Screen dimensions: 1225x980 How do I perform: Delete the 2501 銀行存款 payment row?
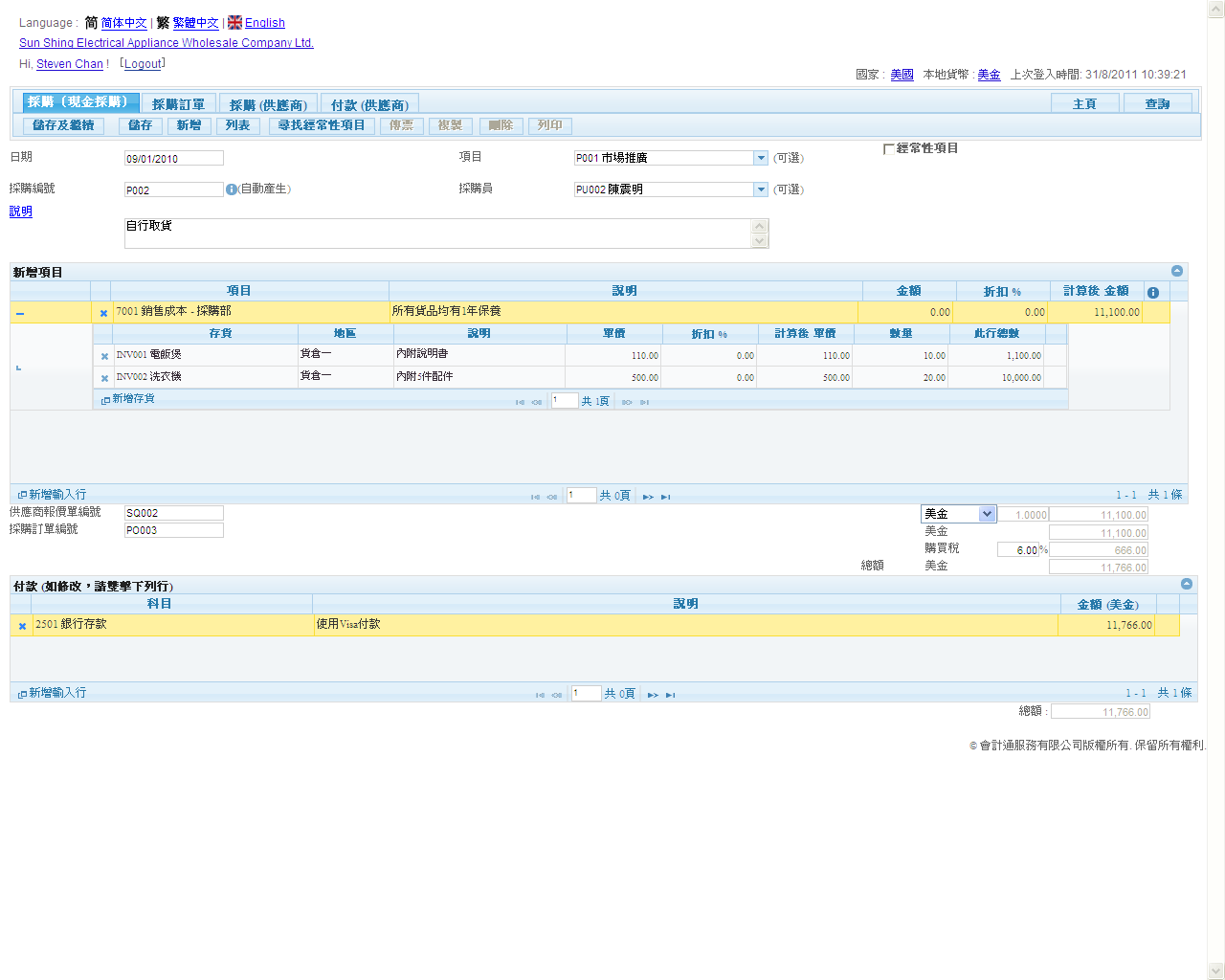click(x=22, y=626)
